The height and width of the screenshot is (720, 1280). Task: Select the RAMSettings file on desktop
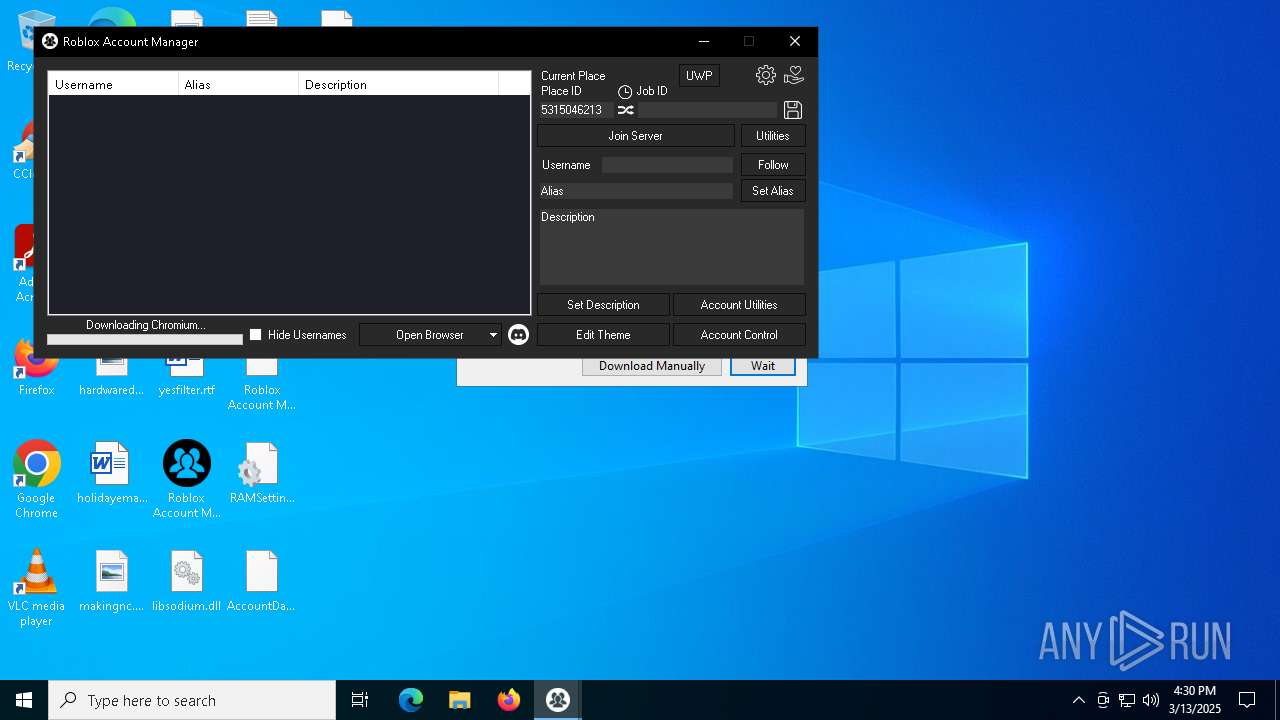coord(261,473)
